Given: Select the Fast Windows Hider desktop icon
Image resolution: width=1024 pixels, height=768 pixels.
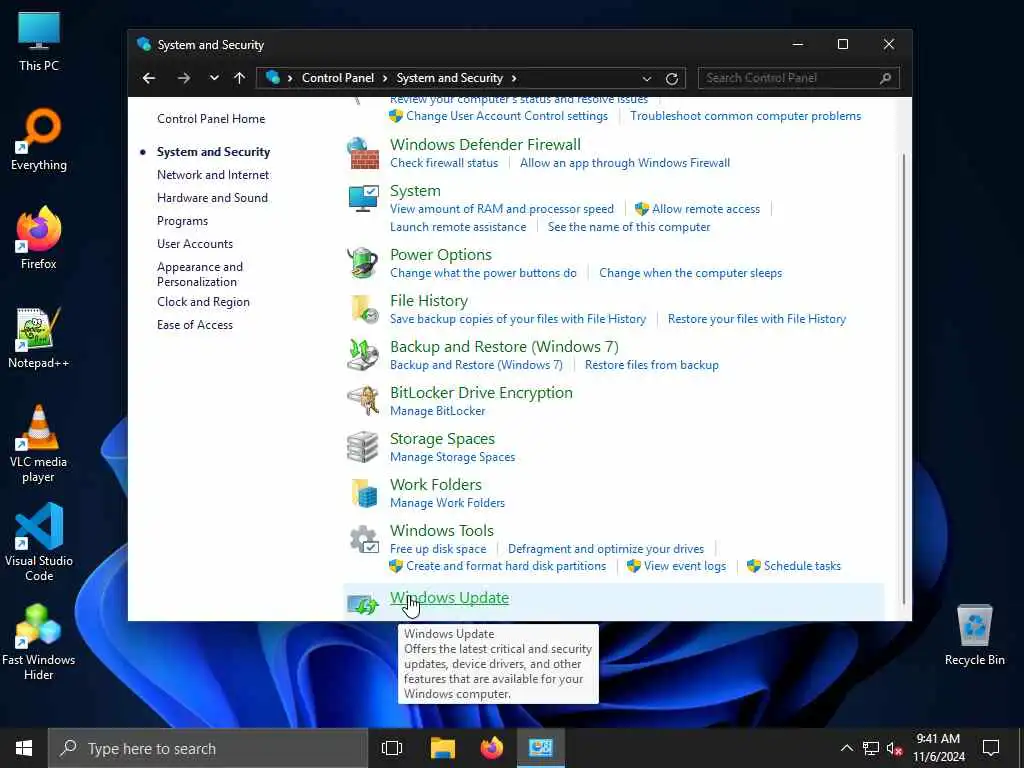Looking at the screenshot, I should [39, 642].
